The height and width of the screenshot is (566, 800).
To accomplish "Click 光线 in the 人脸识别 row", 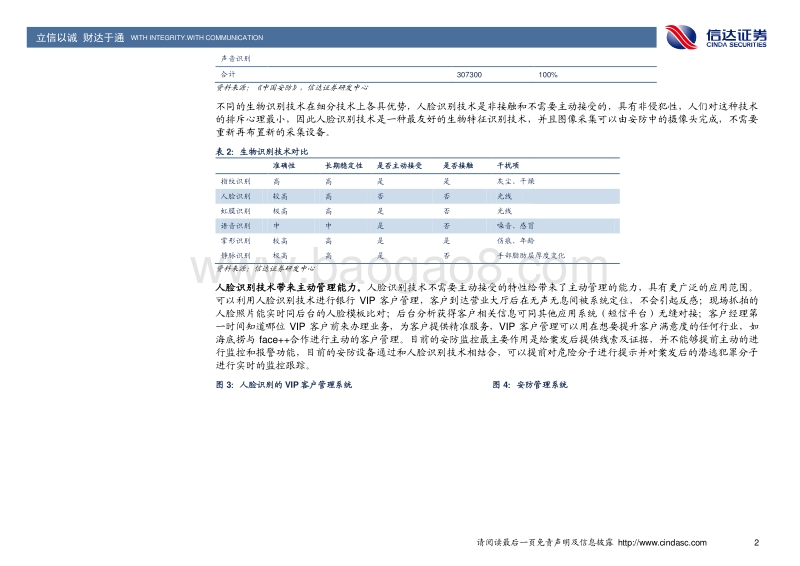I will pos(504,196).
